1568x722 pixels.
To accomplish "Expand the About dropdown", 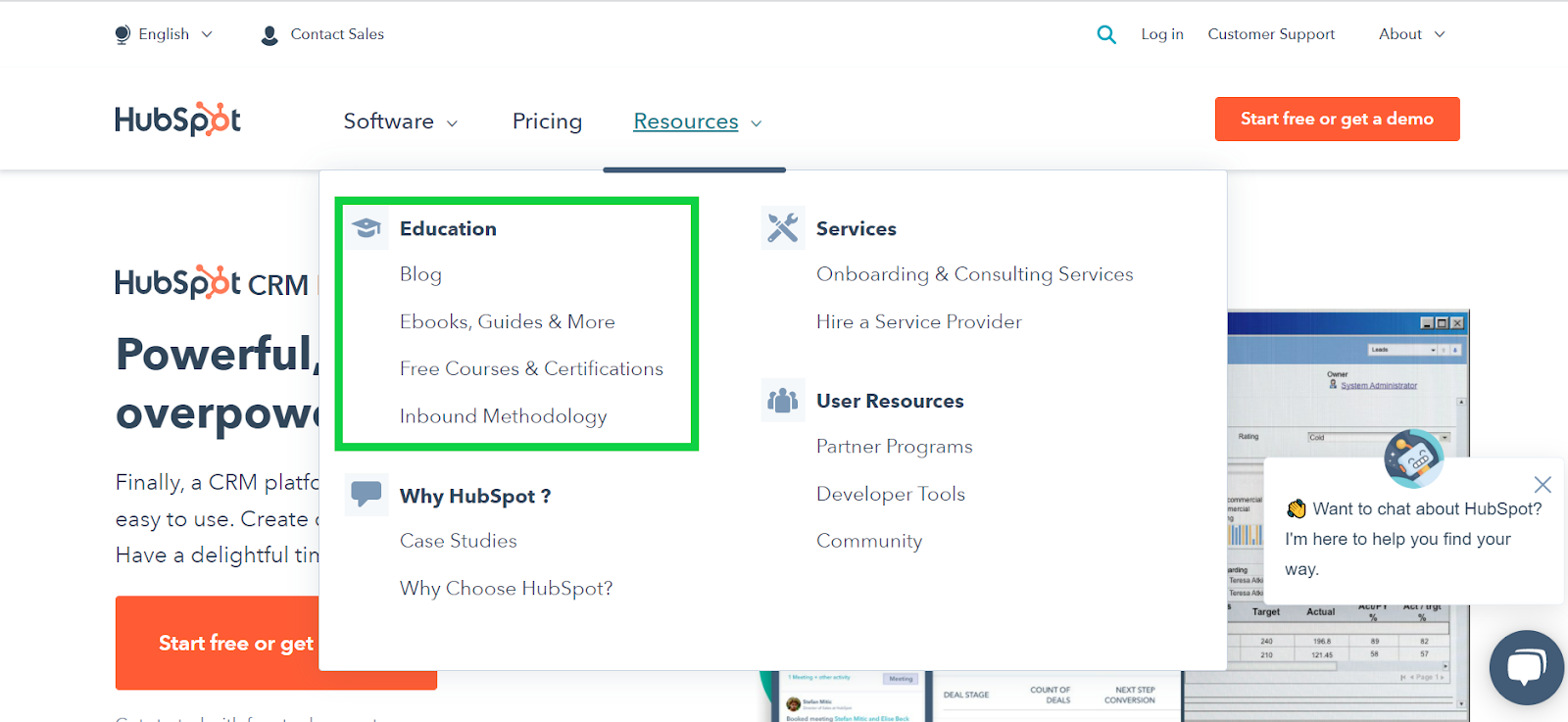I will [1411, 34].
